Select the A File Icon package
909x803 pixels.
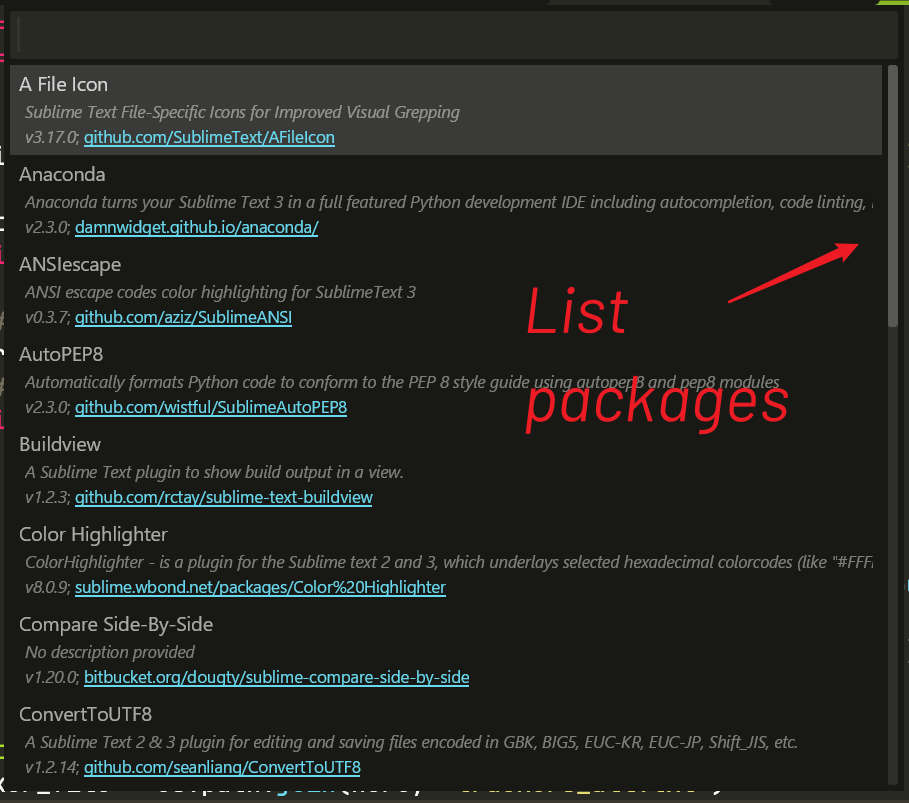pos(64,85)
